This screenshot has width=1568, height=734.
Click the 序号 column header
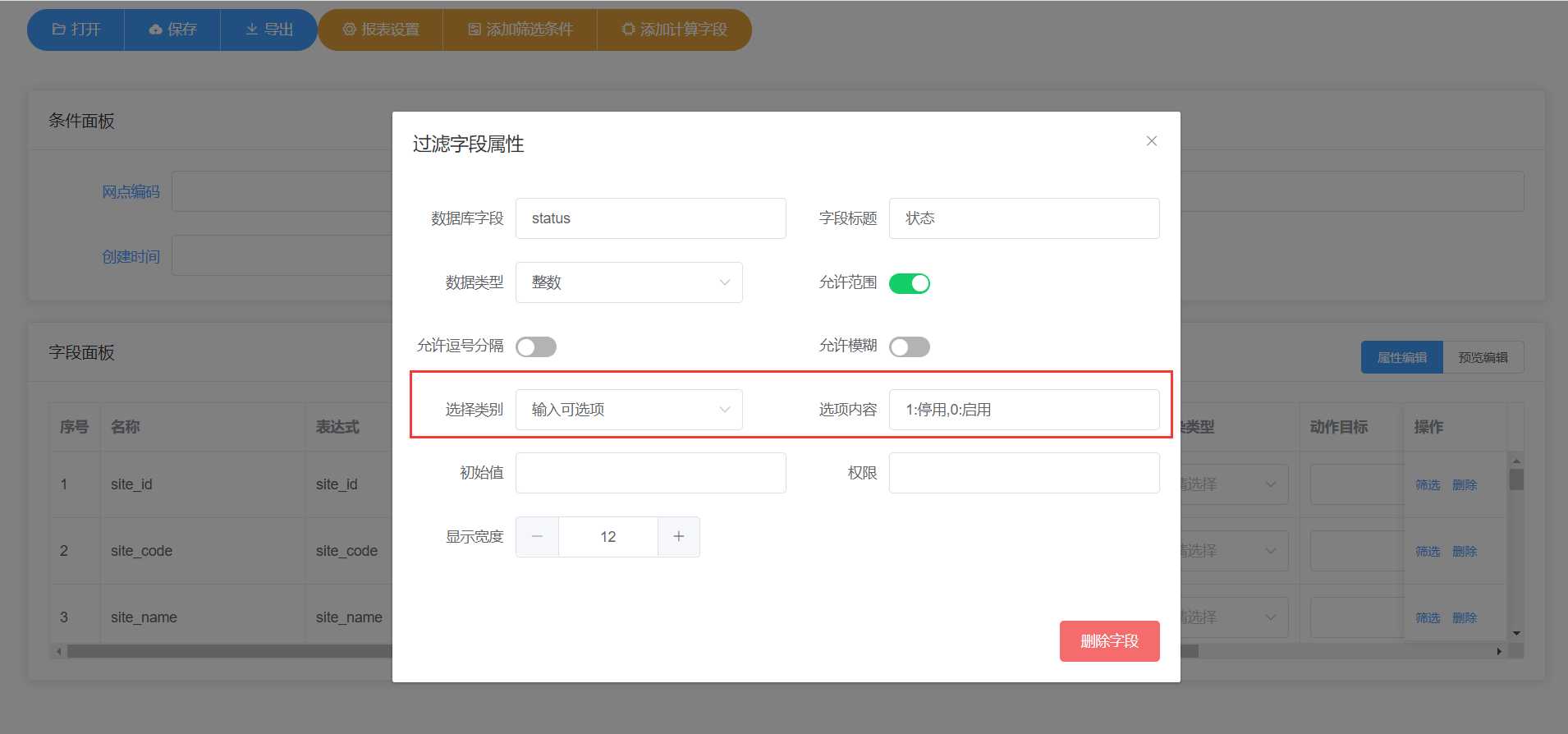(74, 427)
